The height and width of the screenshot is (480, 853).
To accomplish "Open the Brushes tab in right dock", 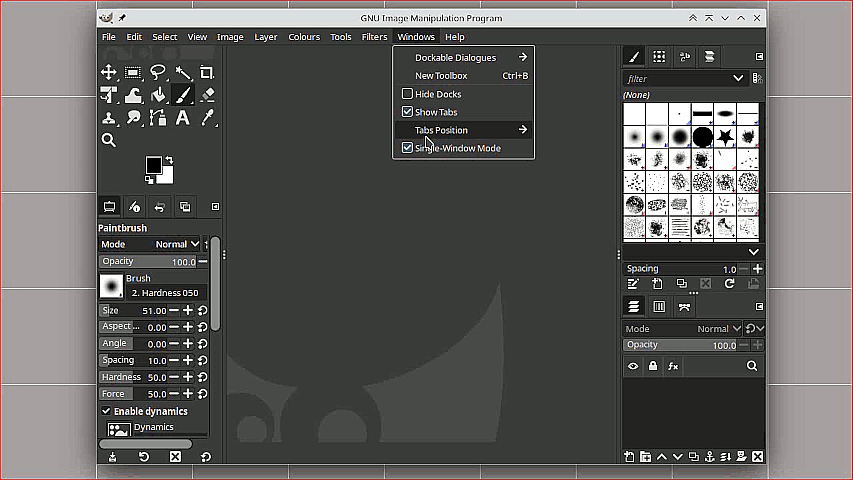I will coord(634,57).
